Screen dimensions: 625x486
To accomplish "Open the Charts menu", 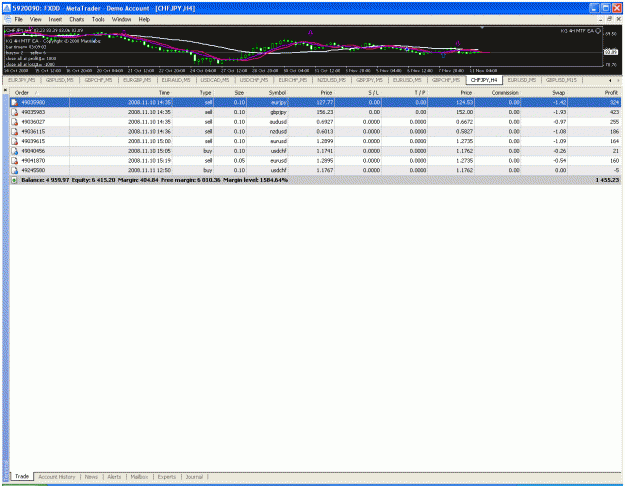I will (x=77, y=19).
